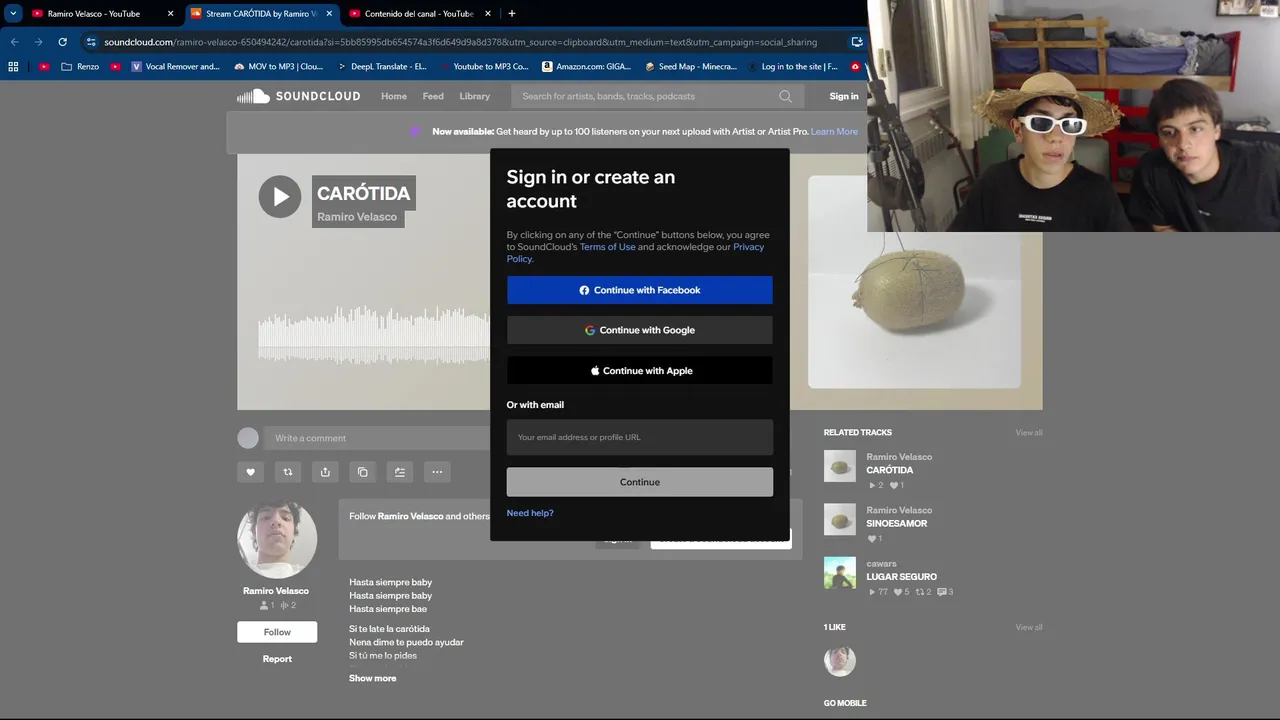Continue with Facebook

(640, 290)
